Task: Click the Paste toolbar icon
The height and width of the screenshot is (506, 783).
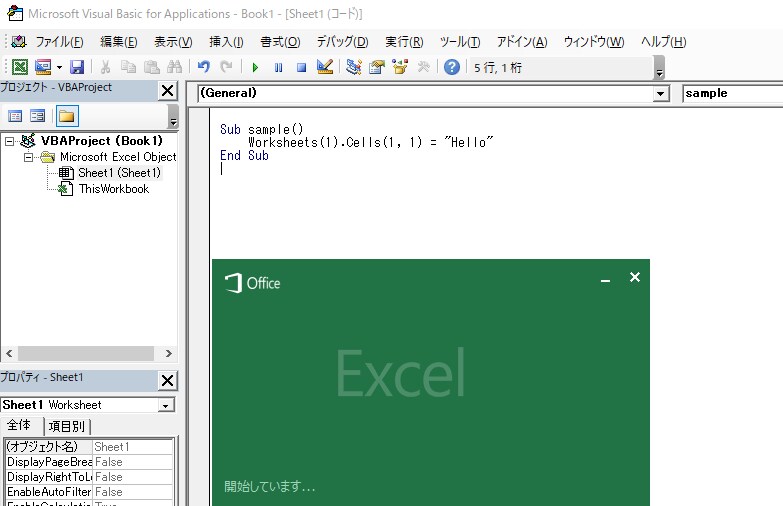Action: click(151, 67)
